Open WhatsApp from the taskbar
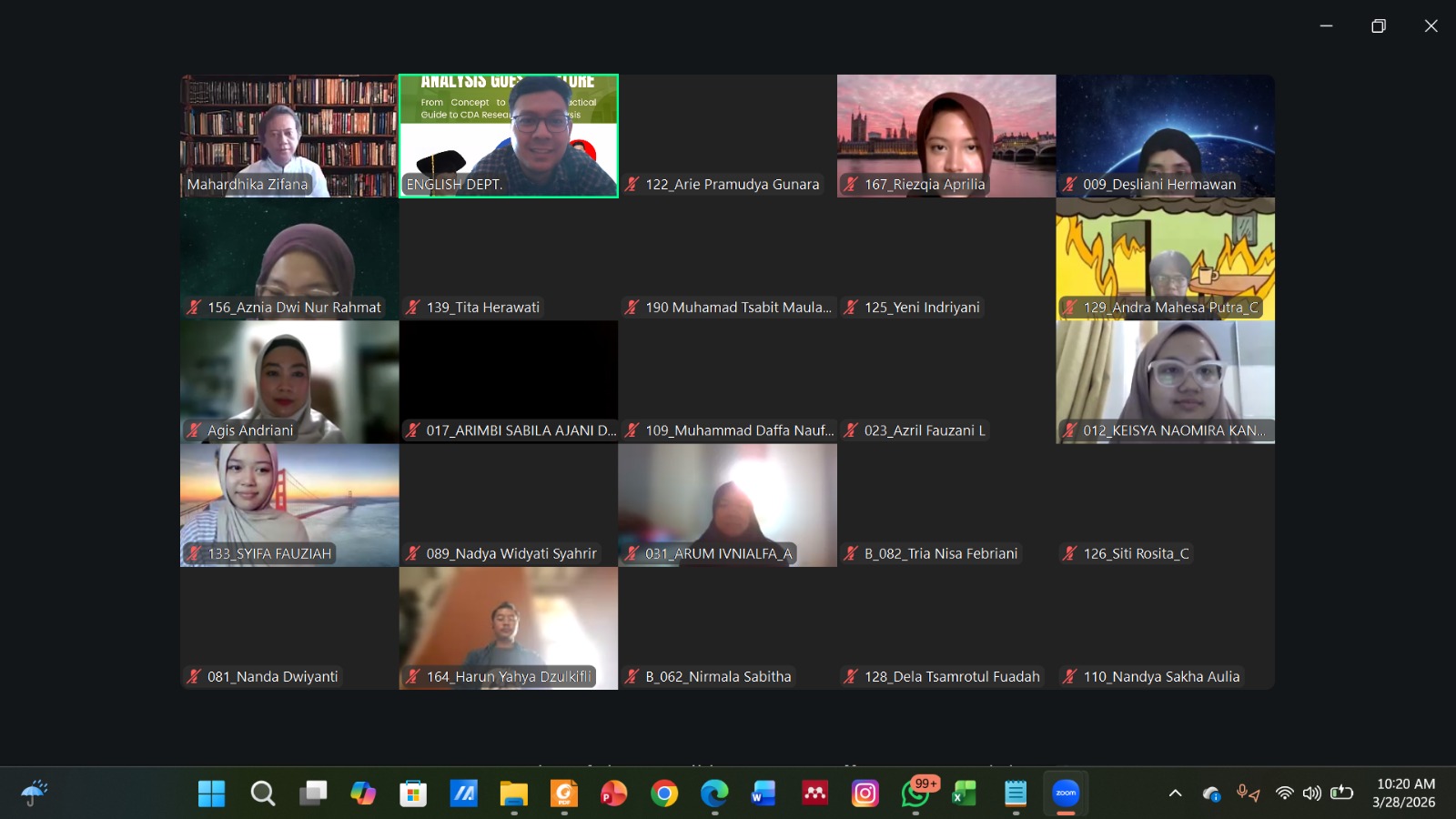Viewport: 1456px width, 819px height. [915, 794]
